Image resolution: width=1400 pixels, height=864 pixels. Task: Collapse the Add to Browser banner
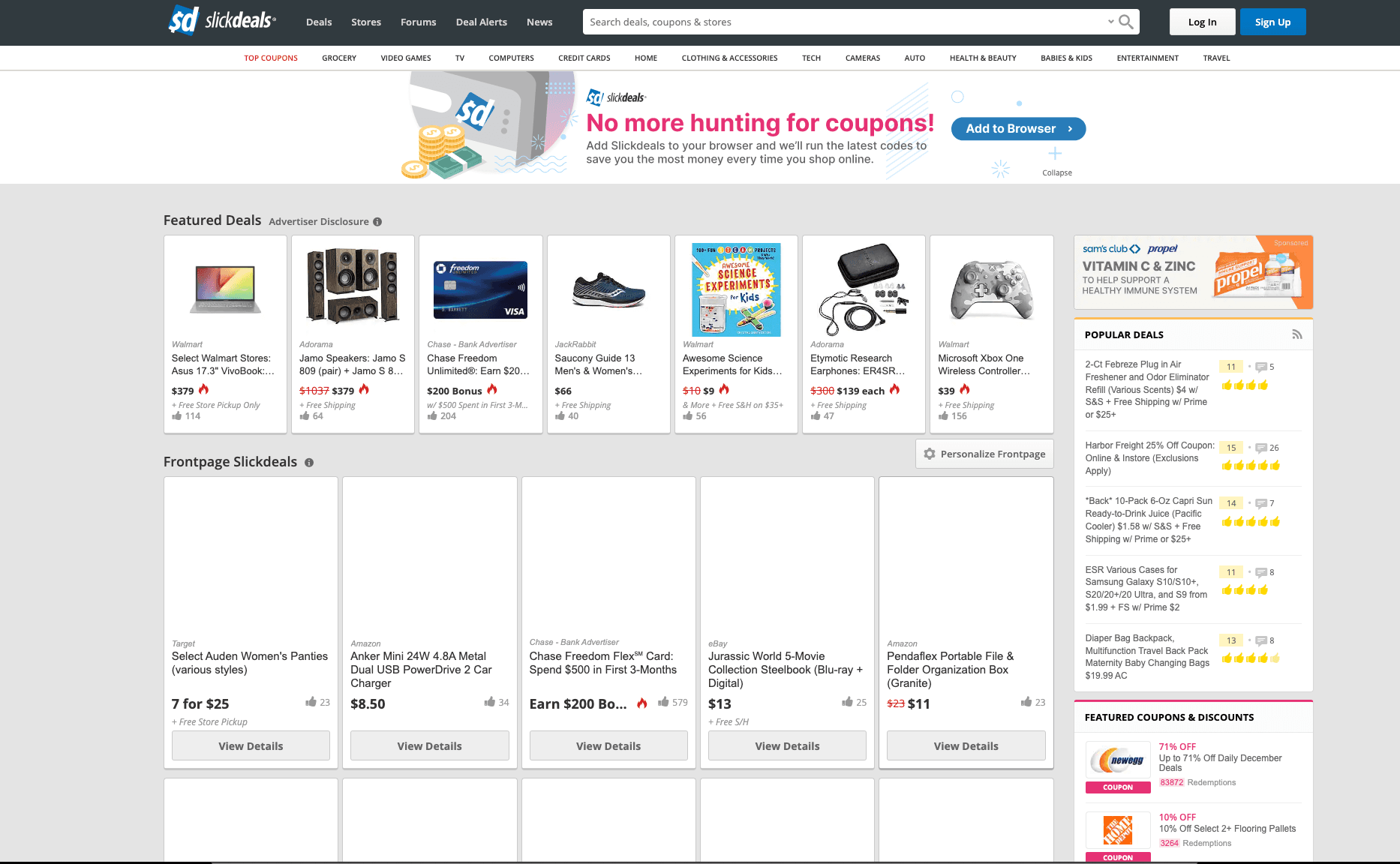[x=1056, y=172]
